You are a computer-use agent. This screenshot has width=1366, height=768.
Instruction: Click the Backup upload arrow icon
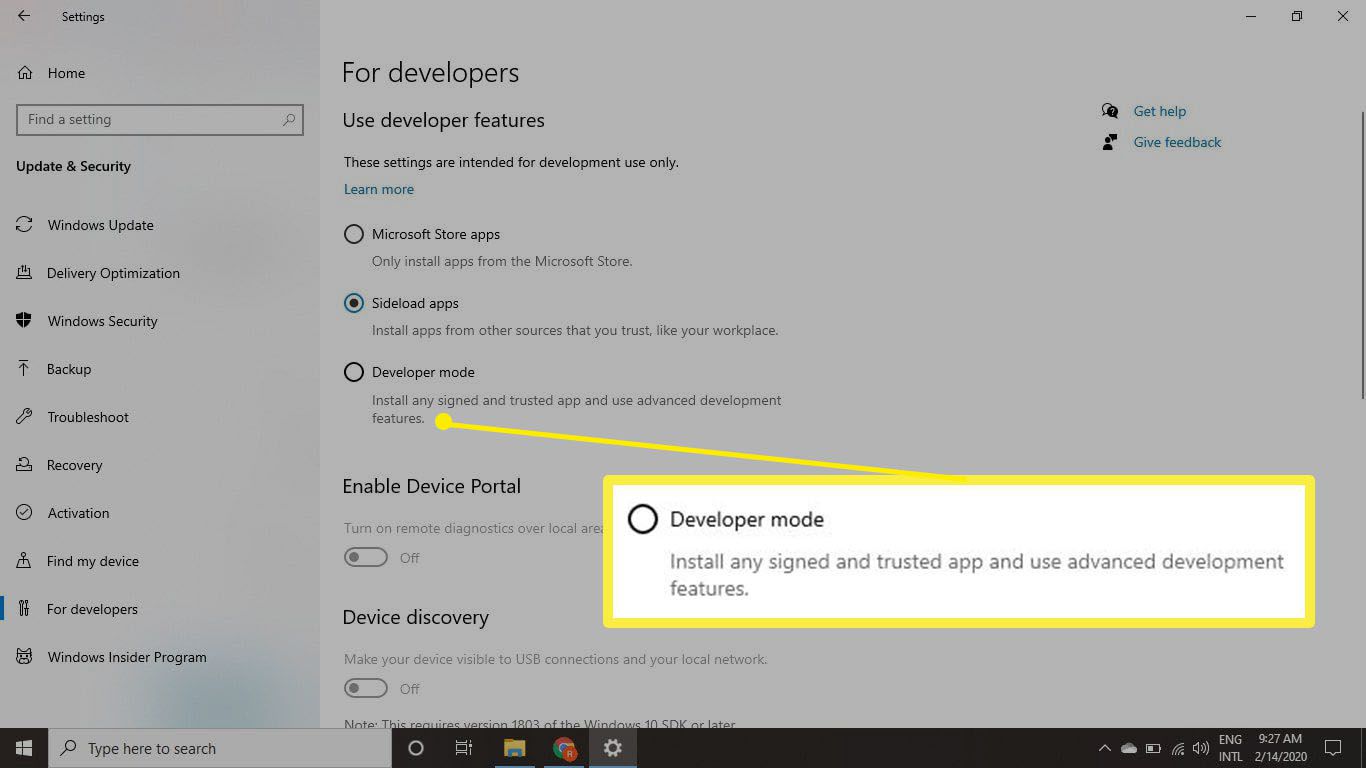point(25,369)
